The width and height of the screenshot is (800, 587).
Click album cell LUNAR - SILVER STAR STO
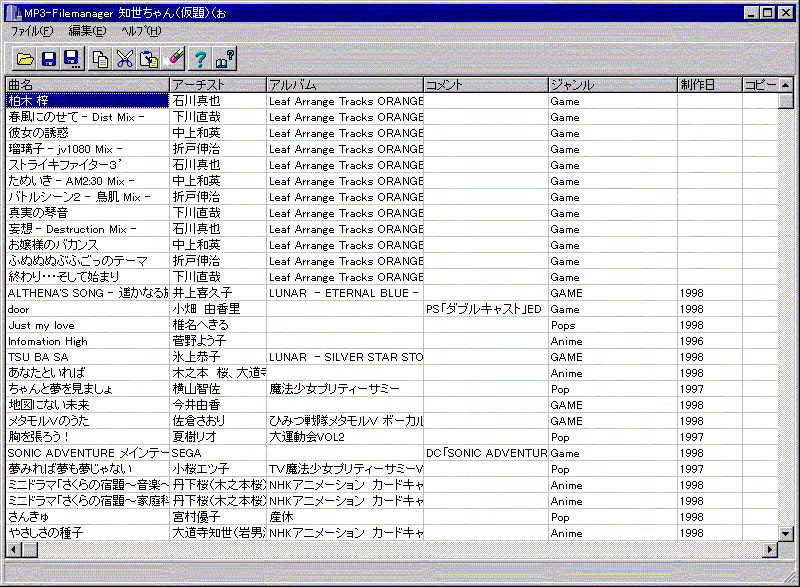coord(345,357)
